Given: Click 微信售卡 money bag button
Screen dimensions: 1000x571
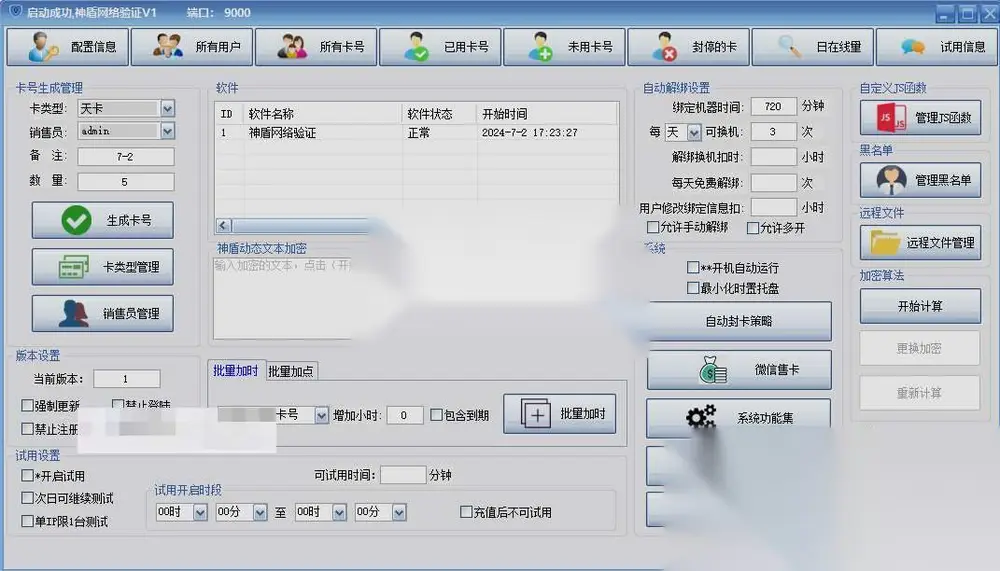Looking at the screenshot, I should 739,369.
